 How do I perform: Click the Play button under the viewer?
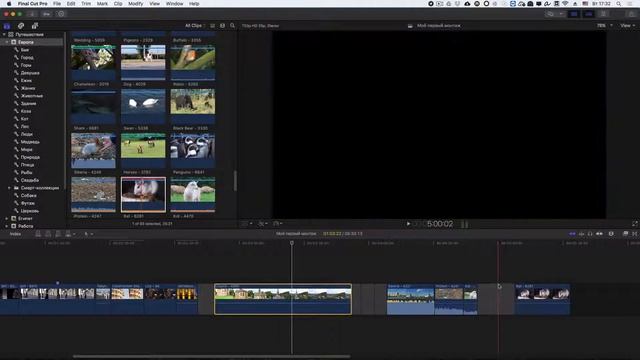pos(408,224)
